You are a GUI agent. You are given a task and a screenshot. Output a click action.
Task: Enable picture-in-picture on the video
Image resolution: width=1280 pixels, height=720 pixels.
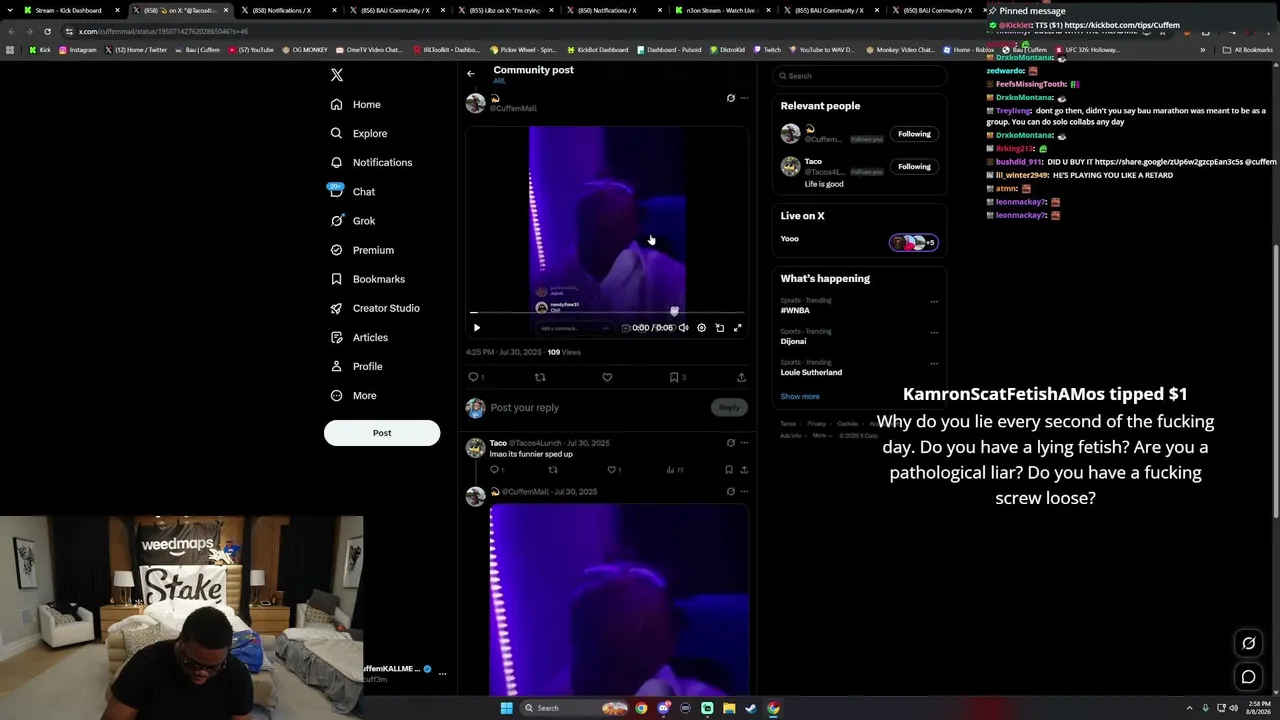click(720, 328)
